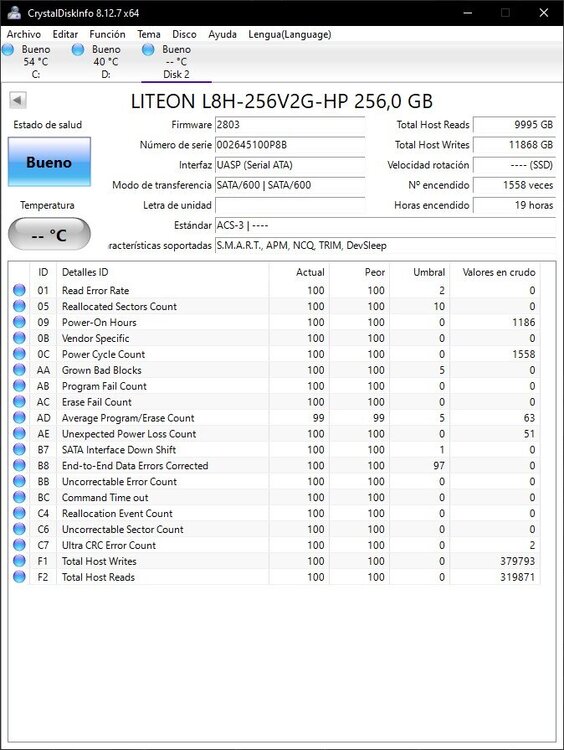The image size is (564, 750).
Task: Click status orb for row F1 Total Host Writes
Action: pyautogui.click(x=19, y=561)
